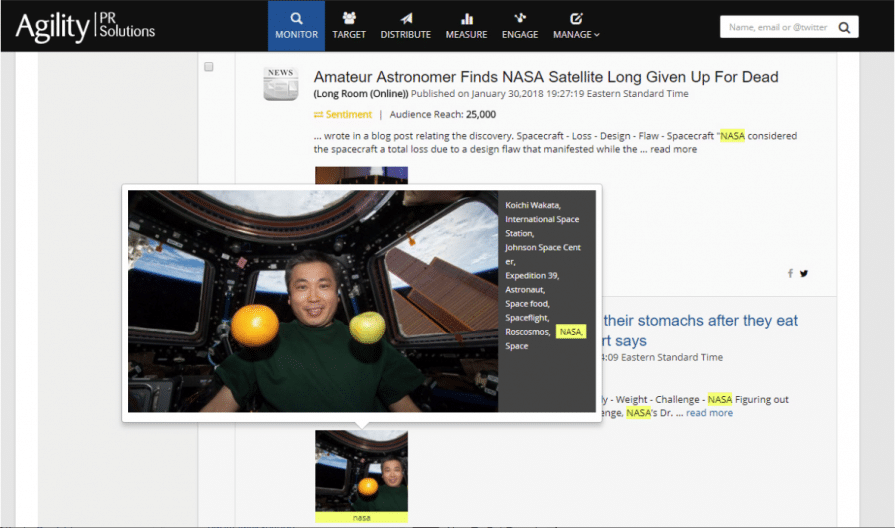The width and height of the screenshot is (895, 528).
Task: Click the Space food tag
Action: [x=527, y=304]
